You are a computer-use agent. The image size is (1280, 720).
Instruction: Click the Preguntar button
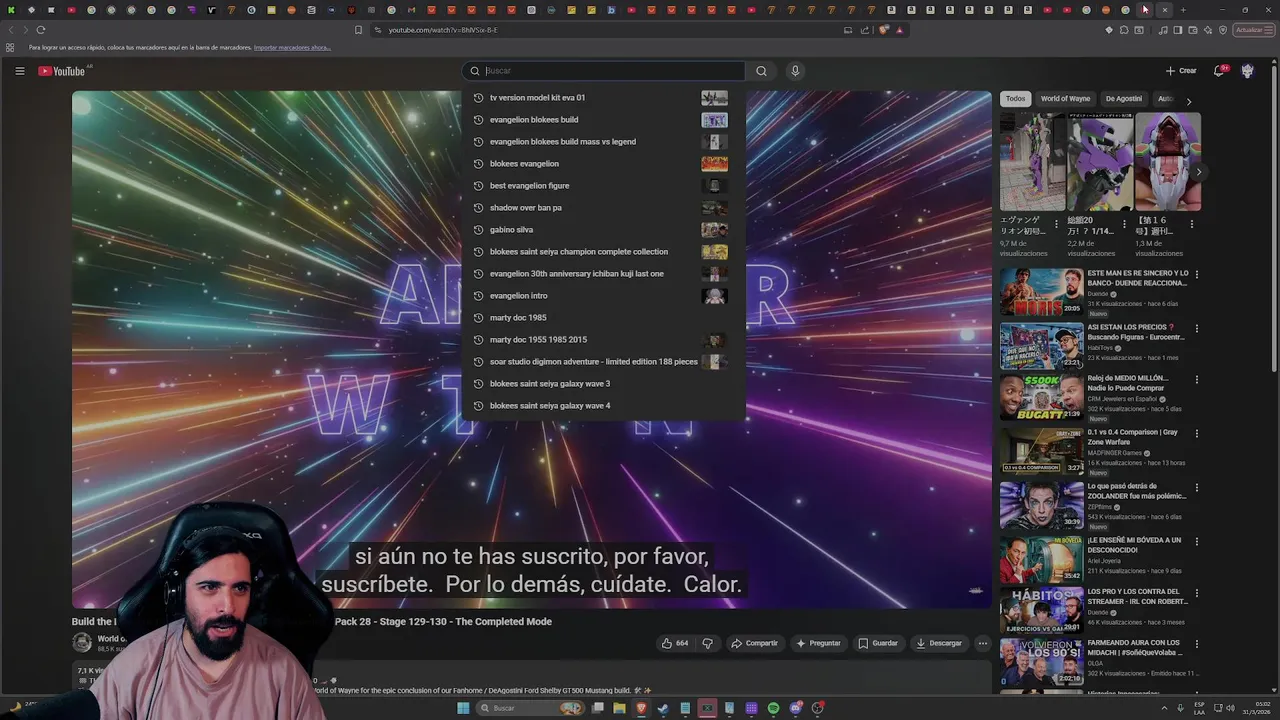point(818,643)
